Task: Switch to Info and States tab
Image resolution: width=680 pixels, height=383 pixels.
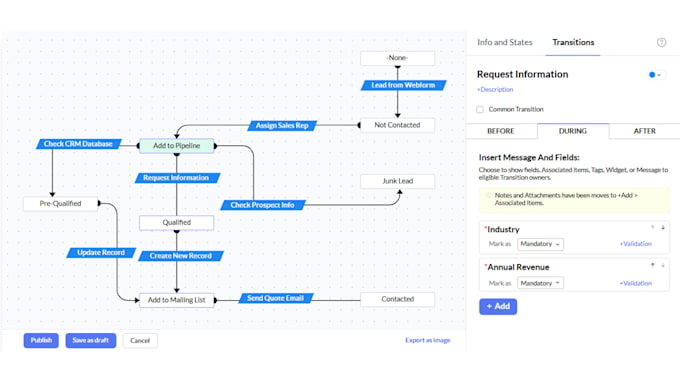Action: click(504, 43)
